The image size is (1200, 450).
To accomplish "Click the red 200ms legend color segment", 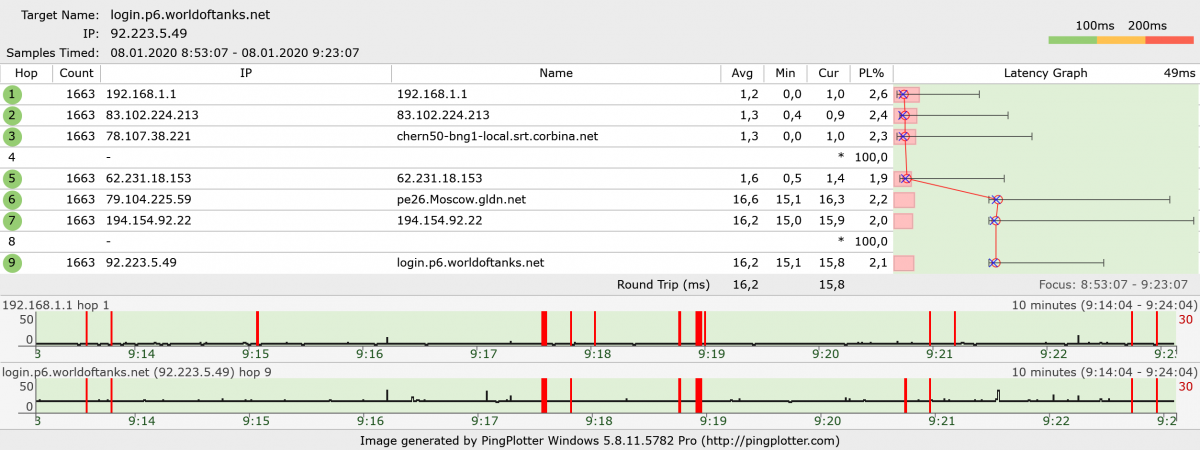I will (1169, 40).
